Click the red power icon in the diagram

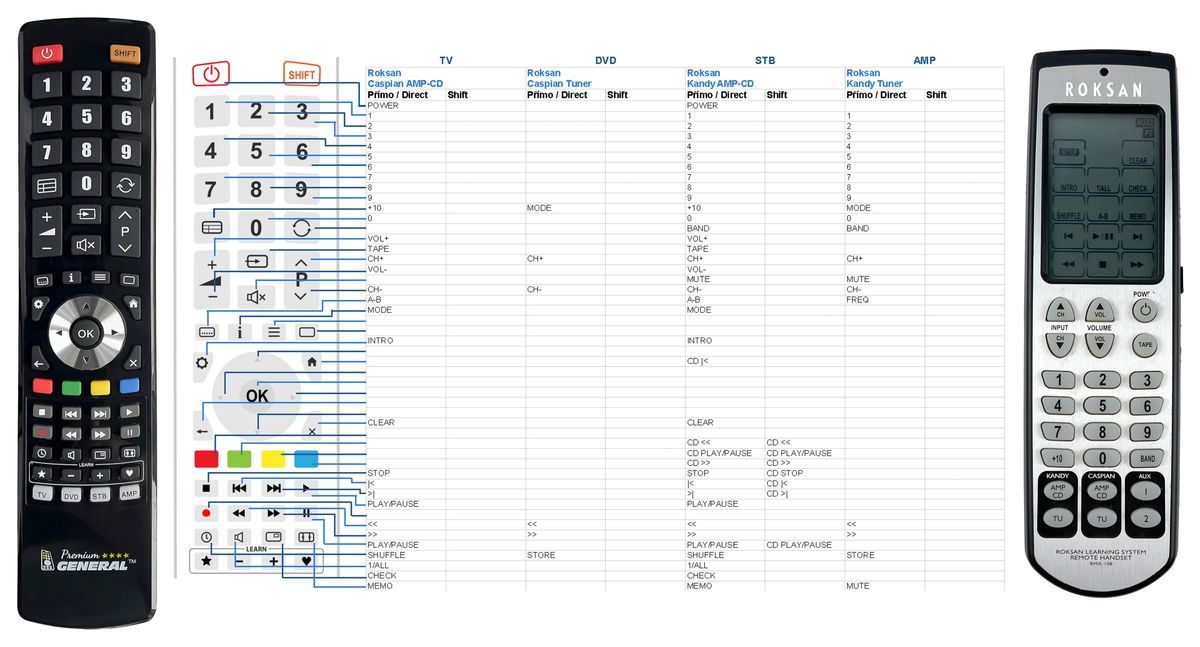210,73
